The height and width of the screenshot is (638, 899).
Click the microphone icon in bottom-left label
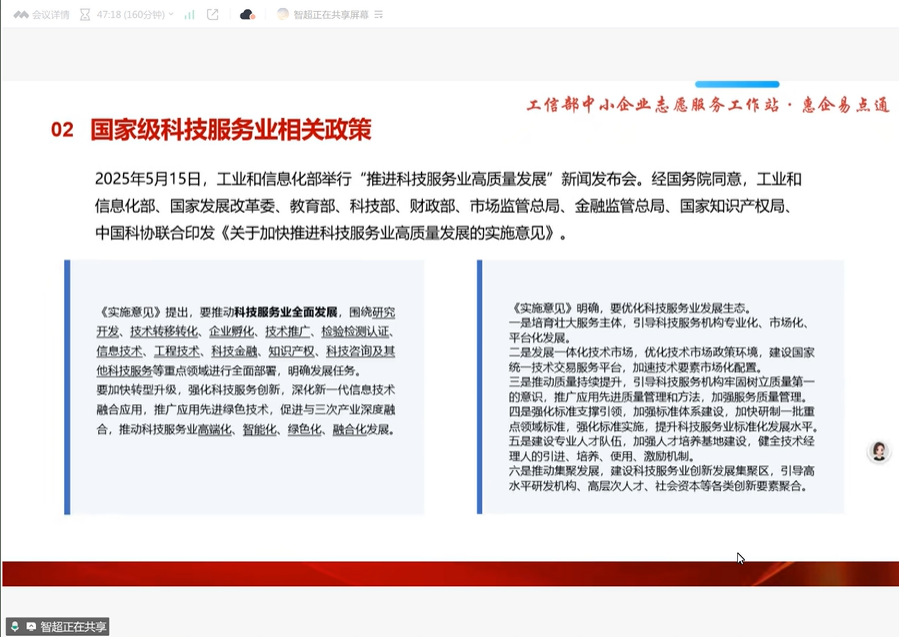click(17, 626)
